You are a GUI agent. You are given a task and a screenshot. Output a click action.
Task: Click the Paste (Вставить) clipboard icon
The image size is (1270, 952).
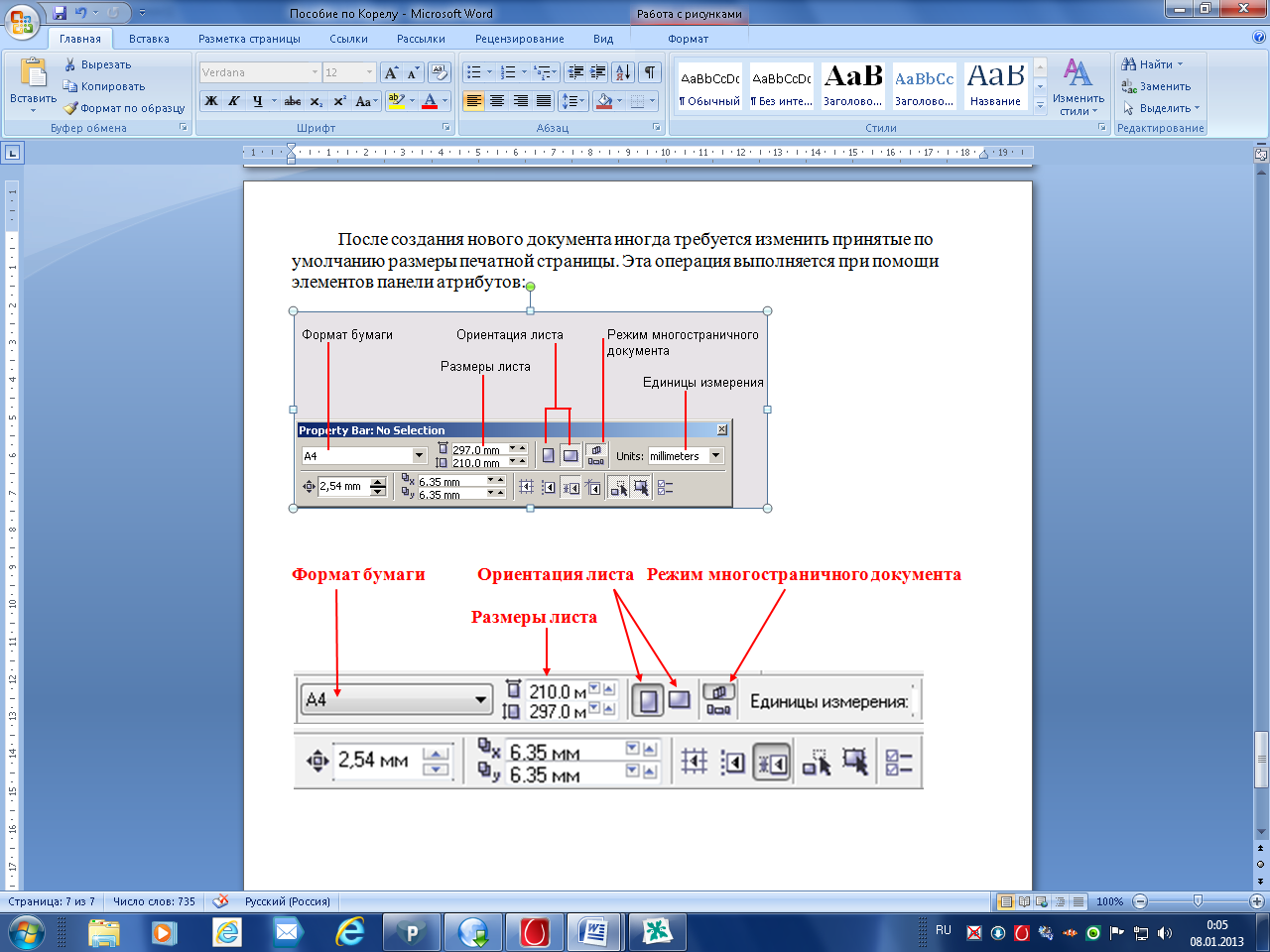tap(33, 73)
